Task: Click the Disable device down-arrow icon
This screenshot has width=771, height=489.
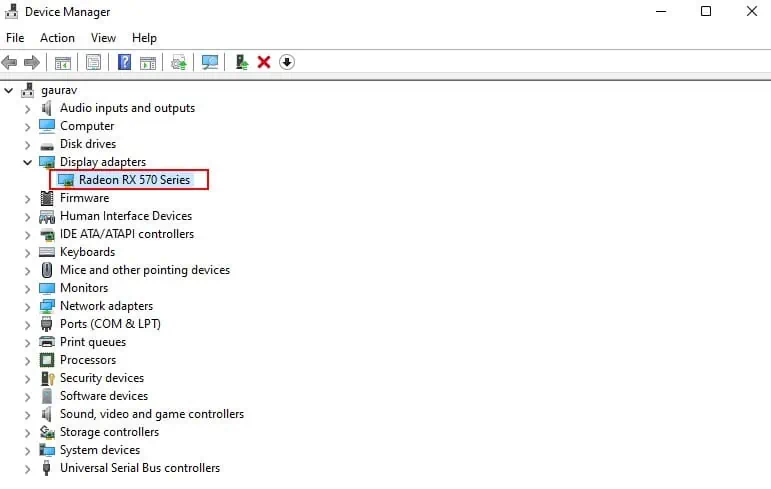Action: (x=287, y=62)
